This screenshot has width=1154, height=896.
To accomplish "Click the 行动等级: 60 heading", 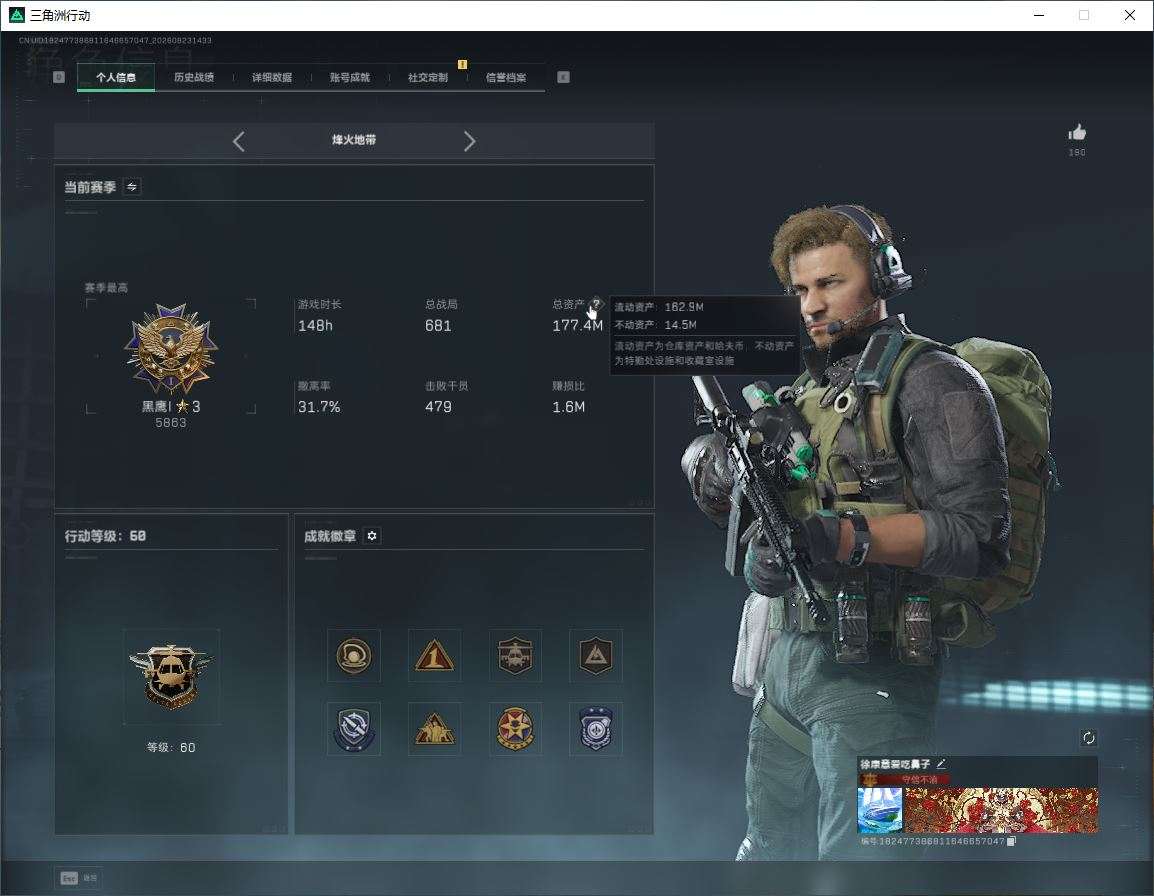I will [105, 536].
